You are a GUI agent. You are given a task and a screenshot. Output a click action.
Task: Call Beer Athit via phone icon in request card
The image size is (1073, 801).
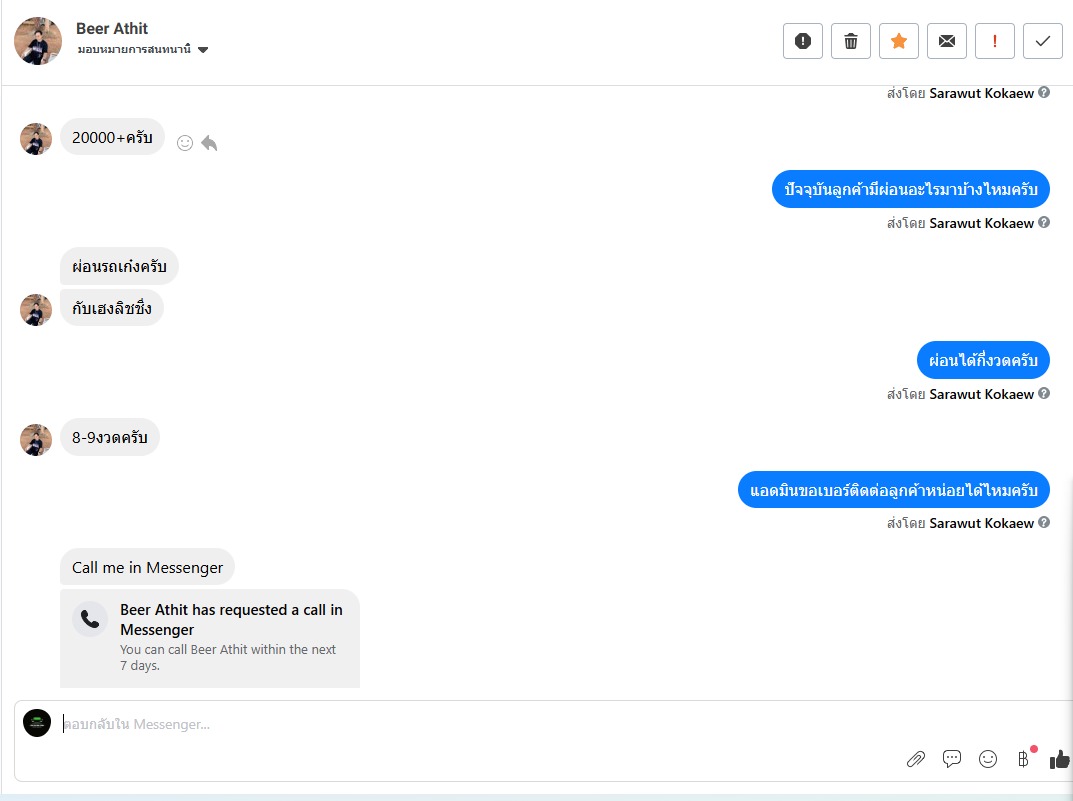(90, 618)
